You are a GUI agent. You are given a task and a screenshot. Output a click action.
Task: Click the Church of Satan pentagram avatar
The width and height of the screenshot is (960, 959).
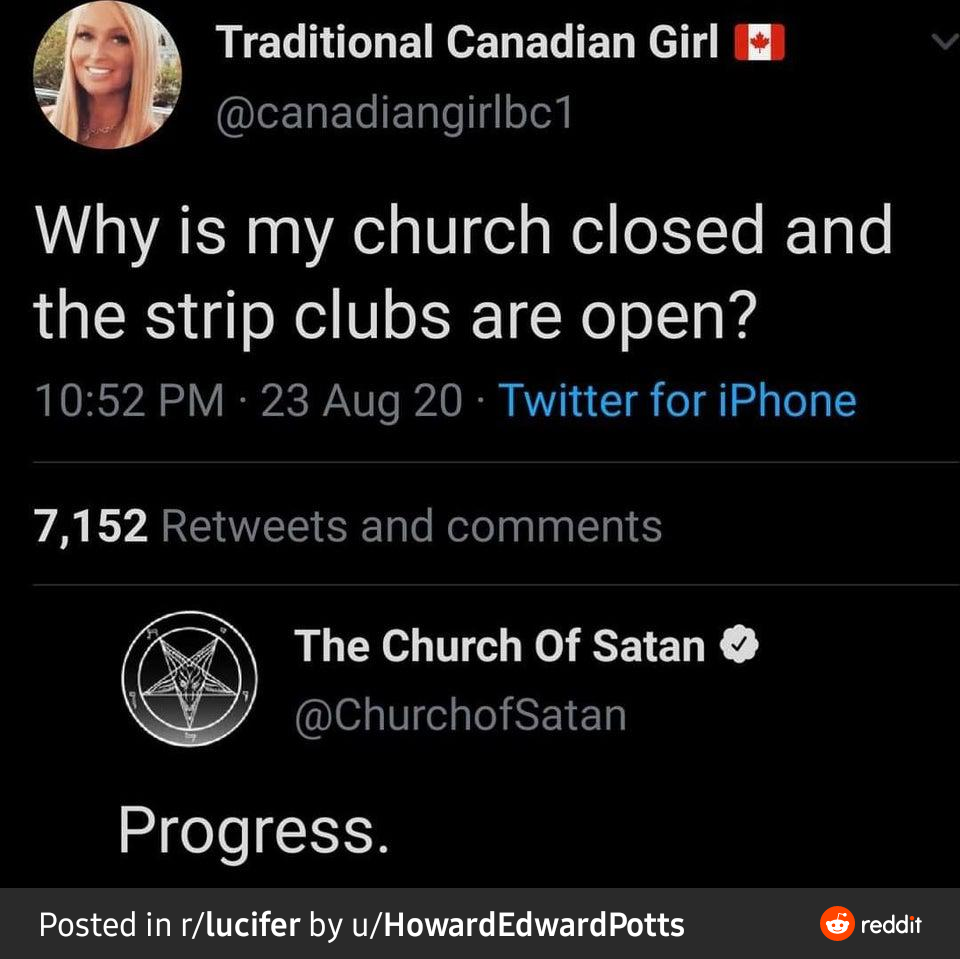click(x=190, y=677)
